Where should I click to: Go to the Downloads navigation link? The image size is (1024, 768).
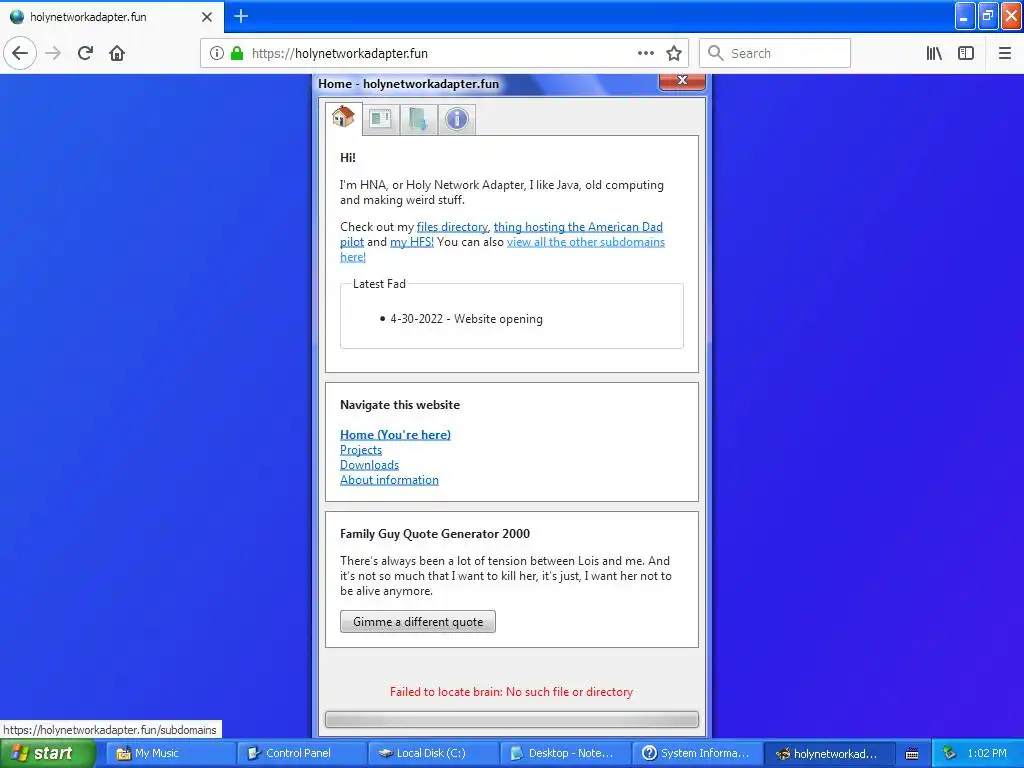coord(369,464)
